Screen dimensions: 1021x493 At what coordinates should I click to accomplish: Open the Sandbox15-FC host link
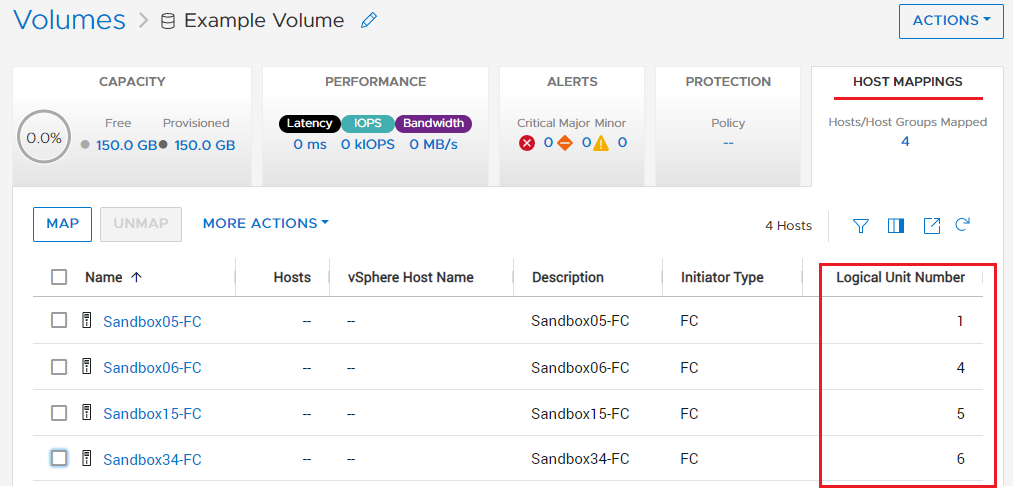coord(152,413)
